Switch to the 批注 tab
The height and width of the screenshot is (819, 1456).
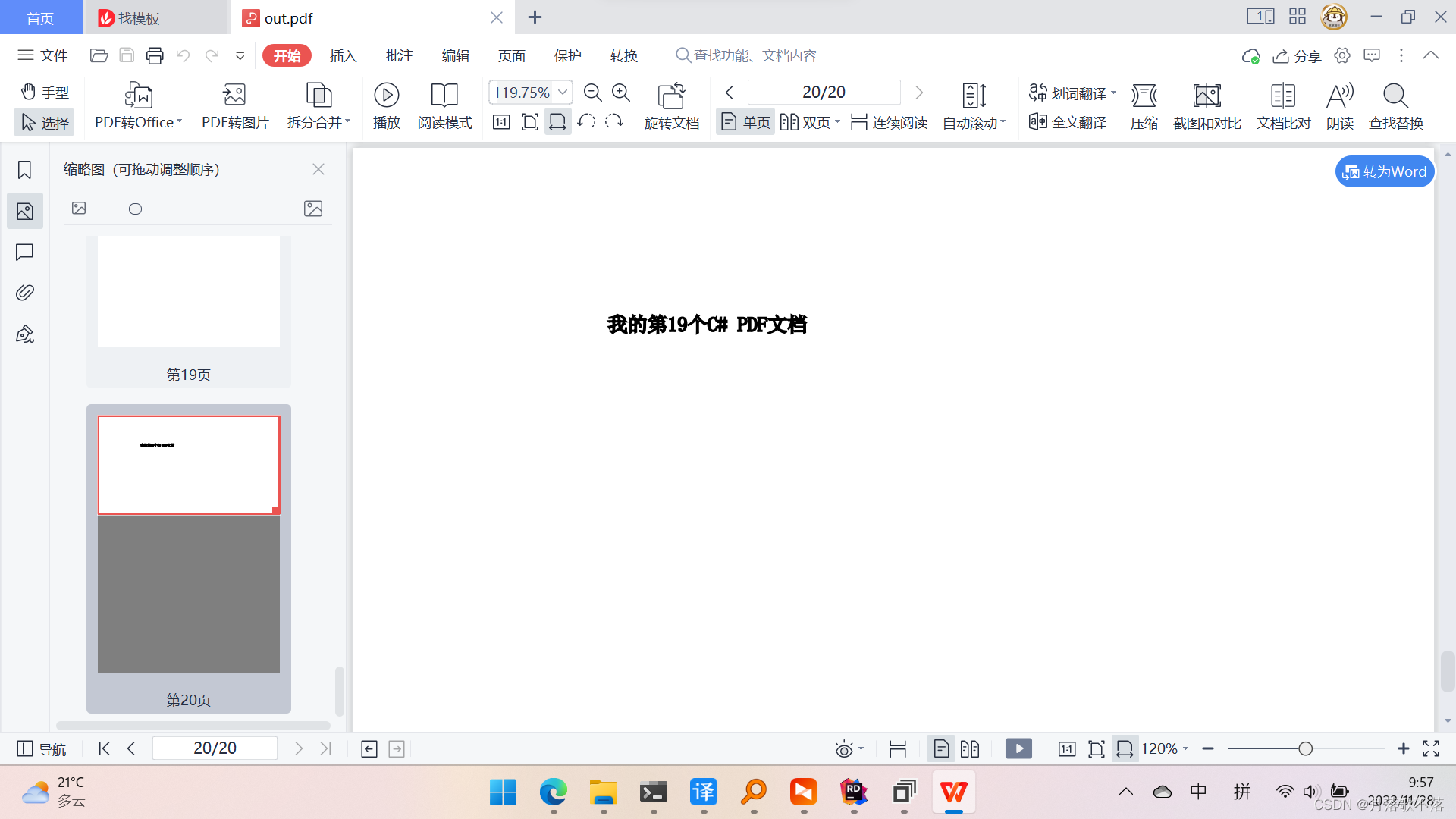coord(399,55)
